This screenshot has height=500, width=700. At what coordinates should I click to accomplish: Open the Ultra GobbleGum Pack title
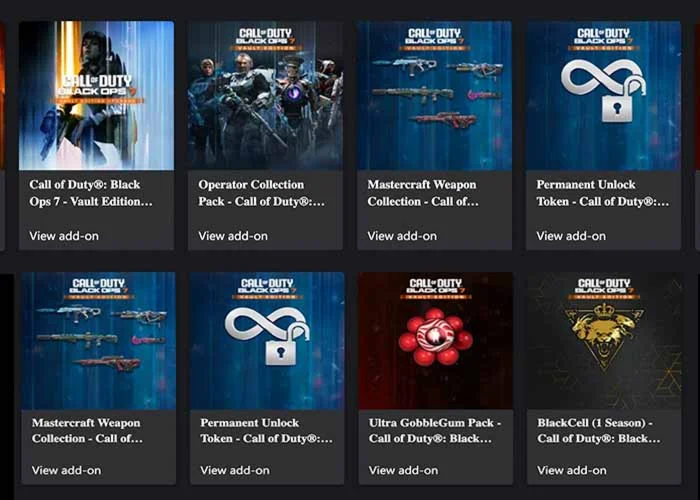click(434, 430)
